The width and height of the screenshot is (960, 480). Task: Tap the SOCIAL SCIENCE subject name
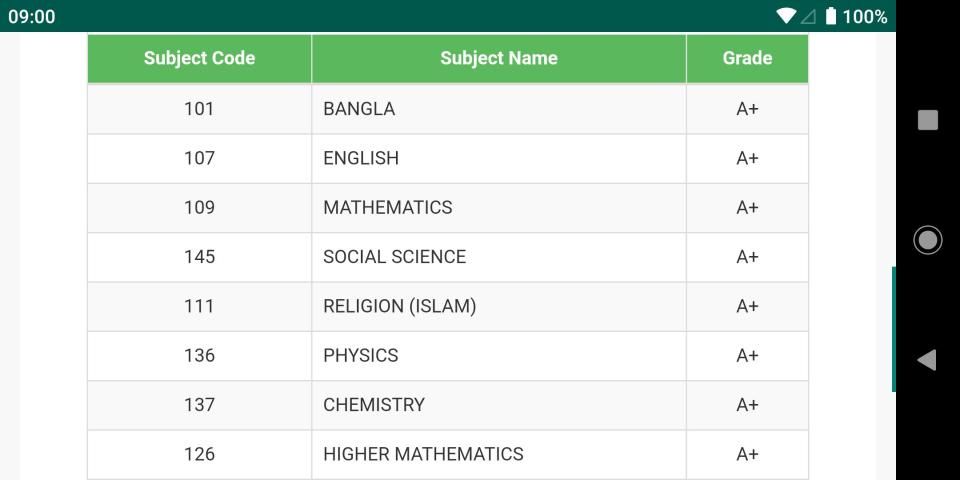[394, 257]
